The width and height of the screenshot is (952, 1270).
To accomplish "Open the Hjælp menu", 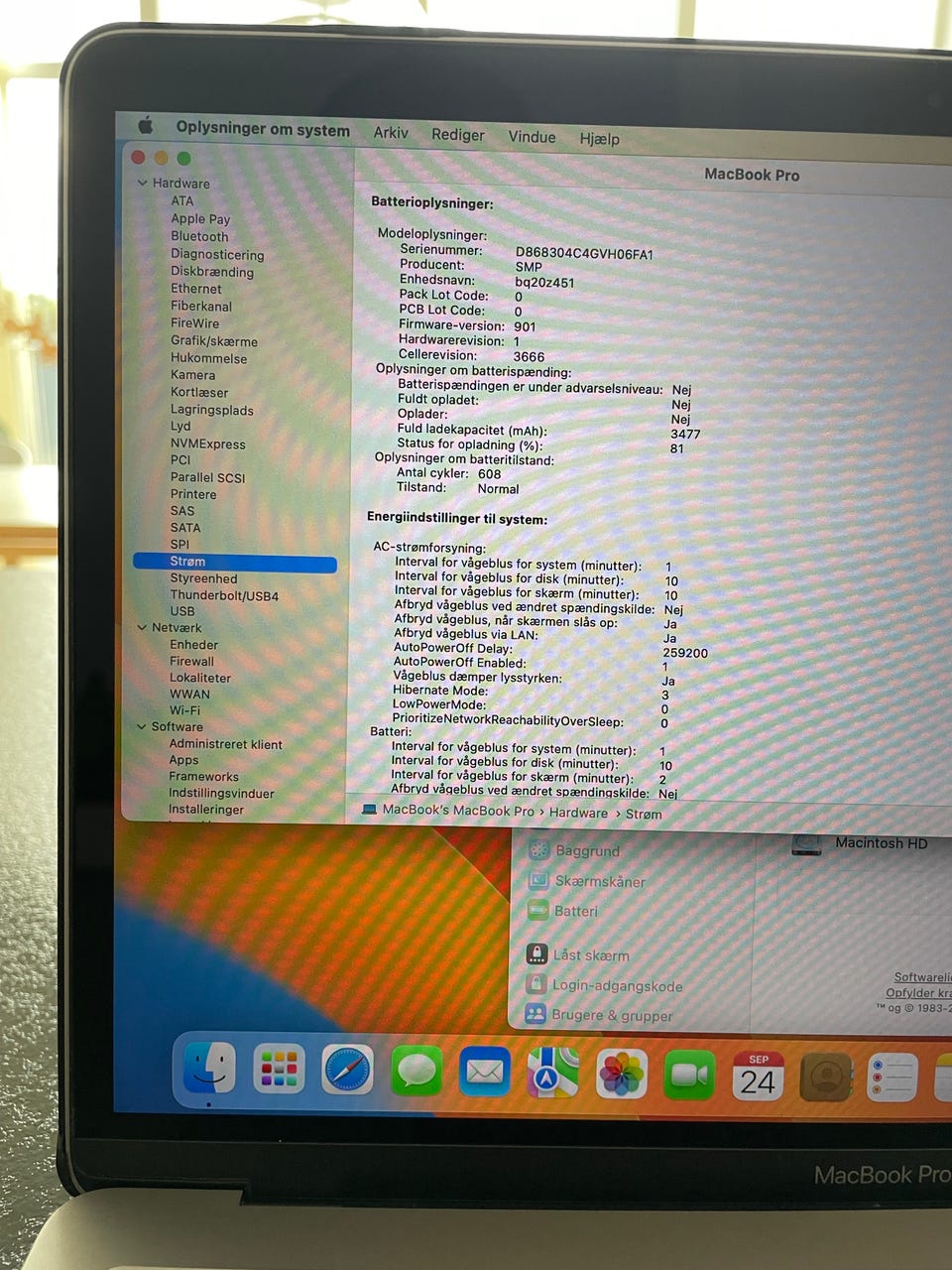I will coord(599,138).
